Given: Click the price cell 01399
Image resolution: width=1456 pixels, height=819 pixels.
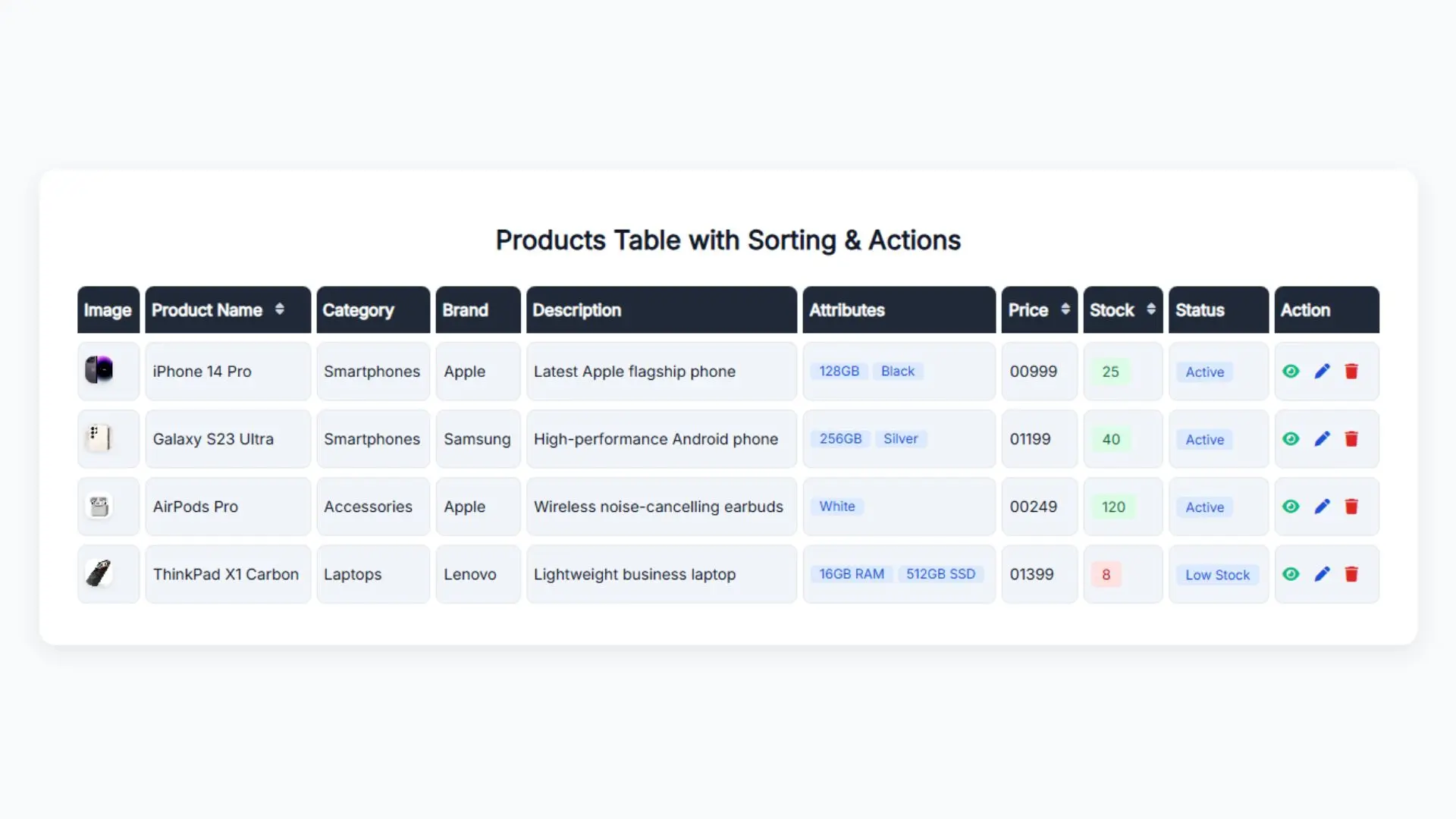Looking at the screenshot, I should point(1039,574).
